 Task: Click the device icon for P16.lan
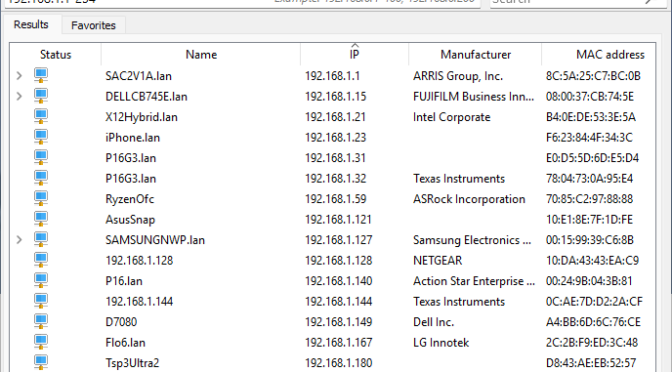coord(41,281)
